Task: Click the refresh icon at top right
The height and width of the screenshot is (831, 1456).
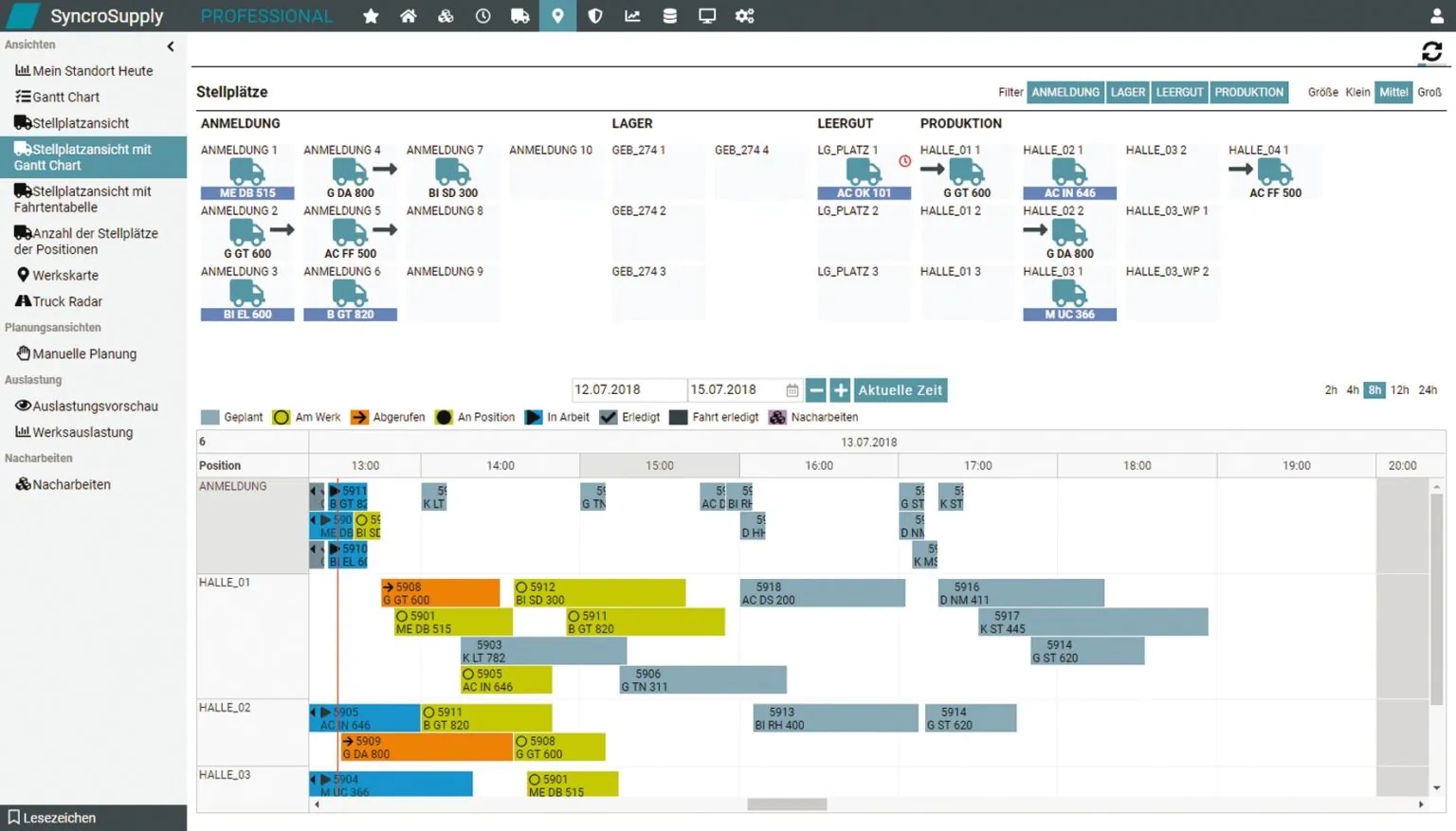Action: (1431, 52)
